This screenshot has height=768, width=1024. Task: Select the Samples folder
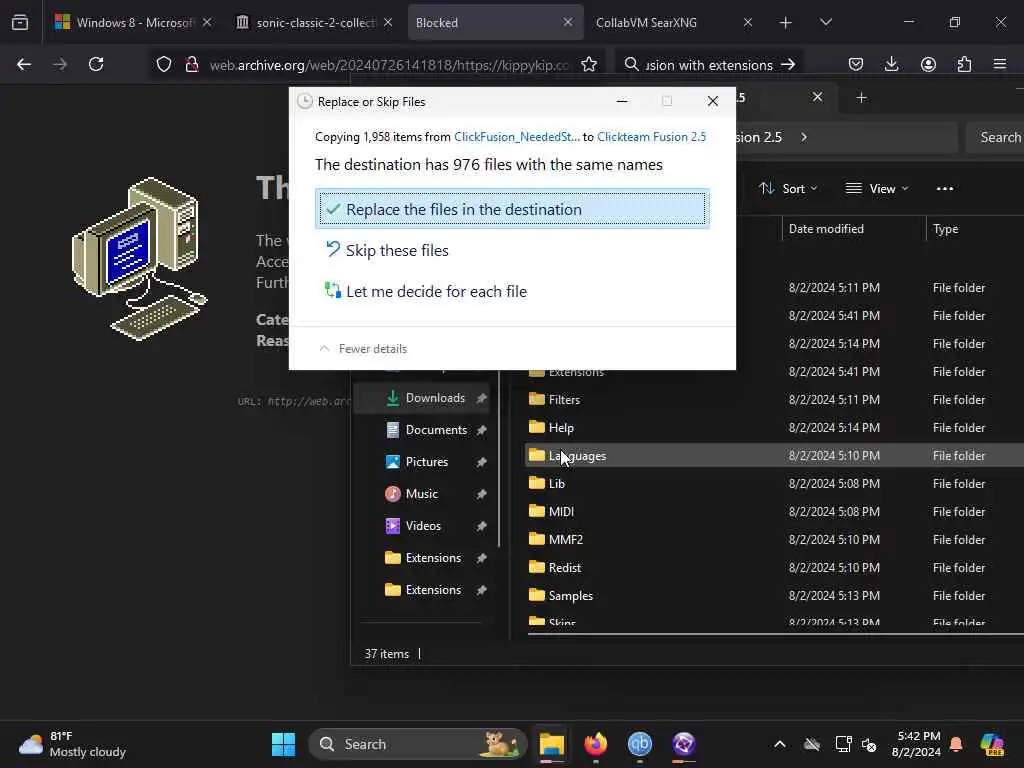[x=774, y=596]
